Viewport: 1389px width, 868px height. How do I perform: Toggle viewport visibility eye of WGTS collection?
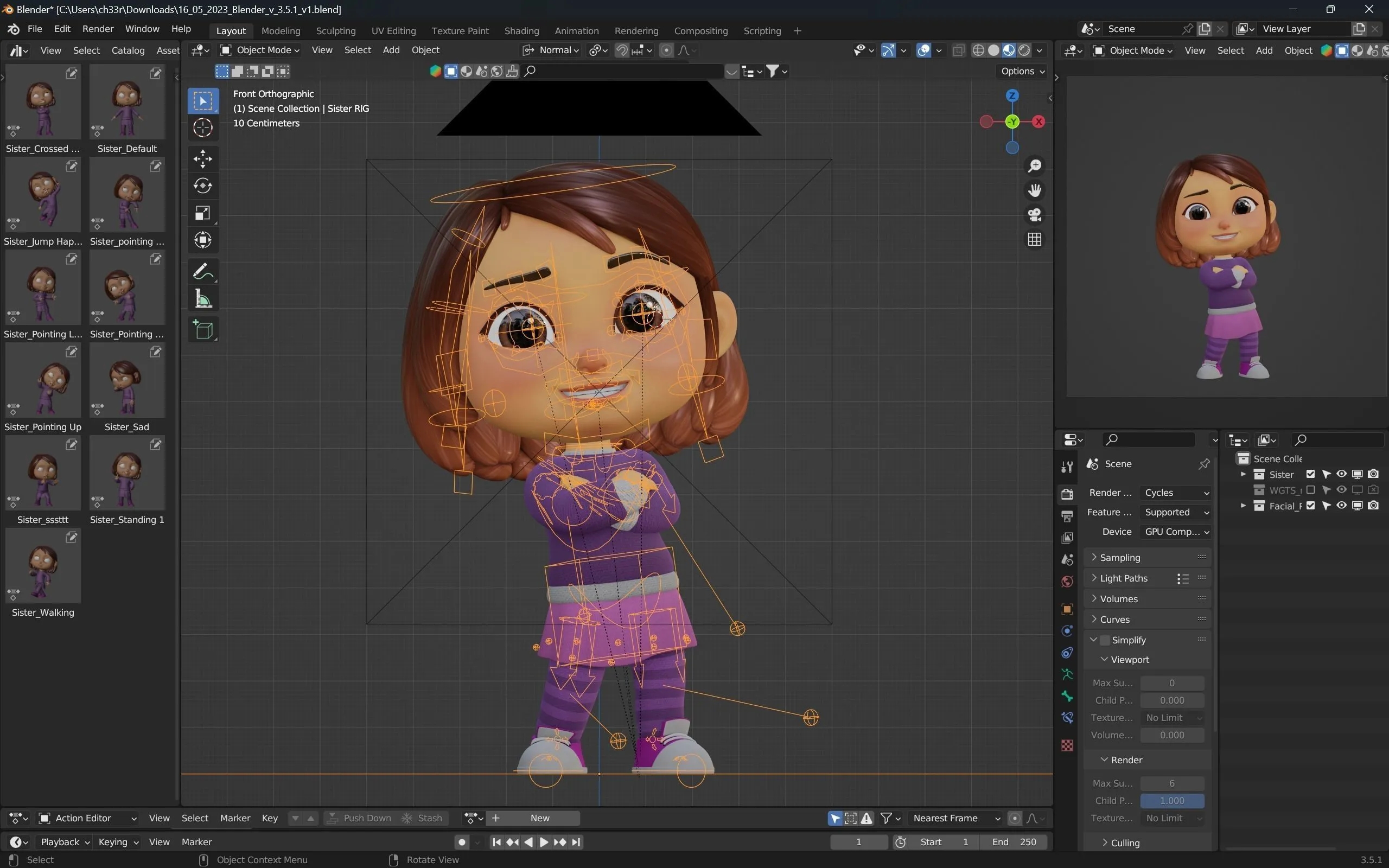1341,489
